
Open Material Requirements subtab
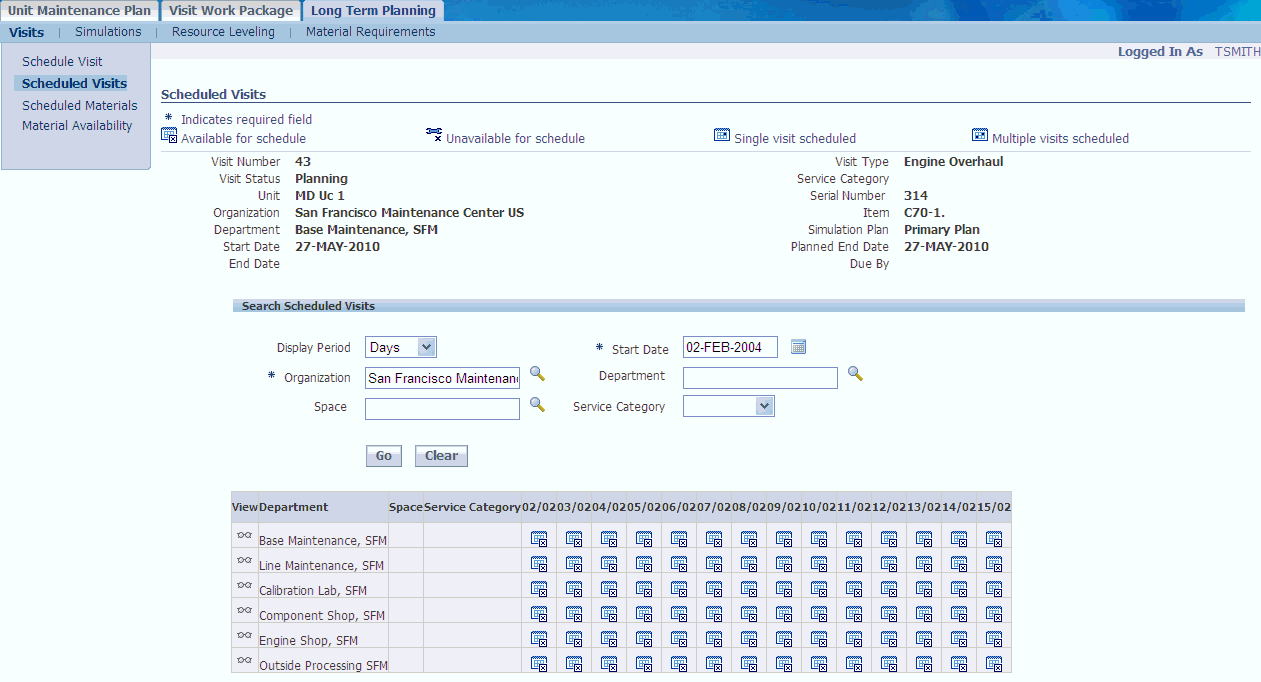[x=371, y=32]
